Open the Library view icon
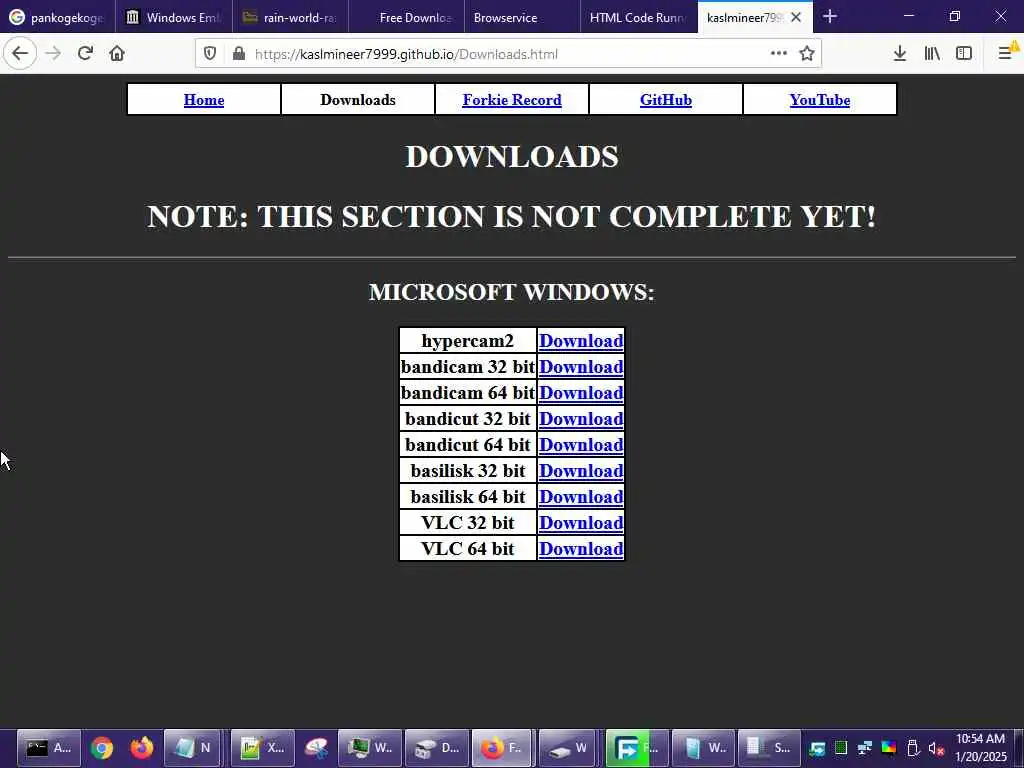 (x=932, y=54)
